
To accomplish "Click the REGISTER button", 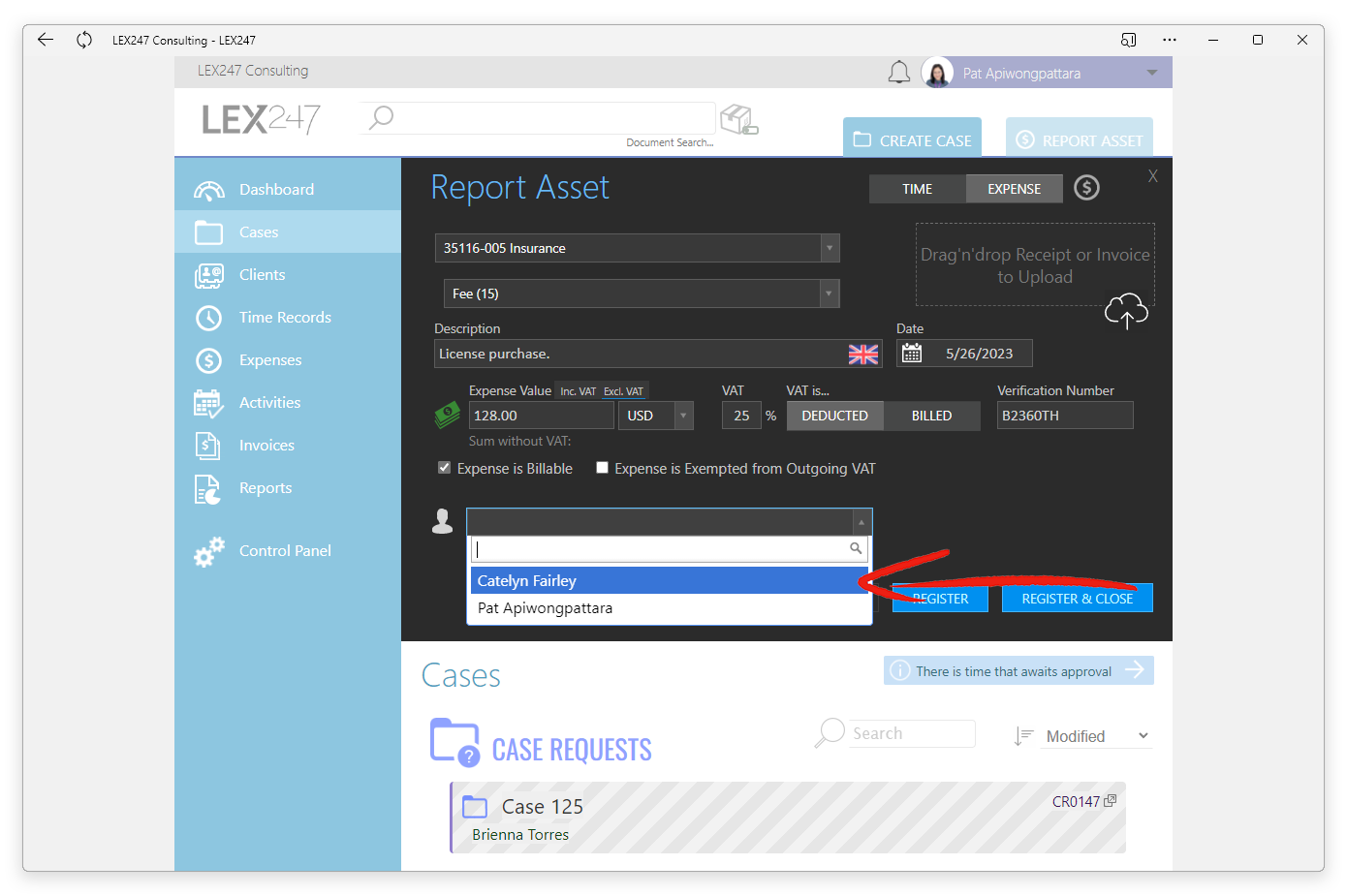I will [940, 599].
